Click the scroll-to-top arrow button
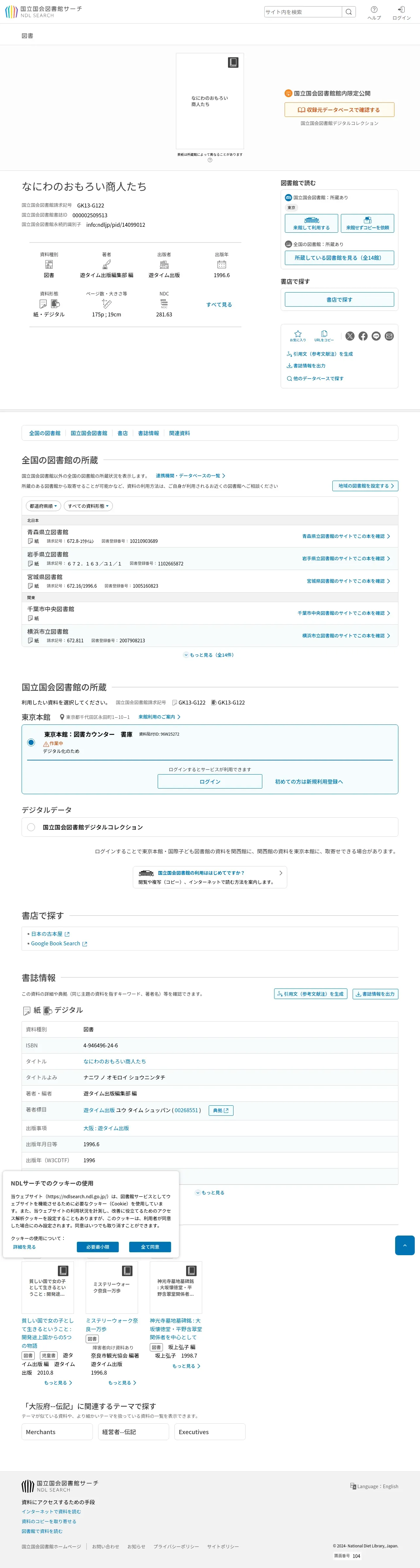 [x=405, y=1245]
